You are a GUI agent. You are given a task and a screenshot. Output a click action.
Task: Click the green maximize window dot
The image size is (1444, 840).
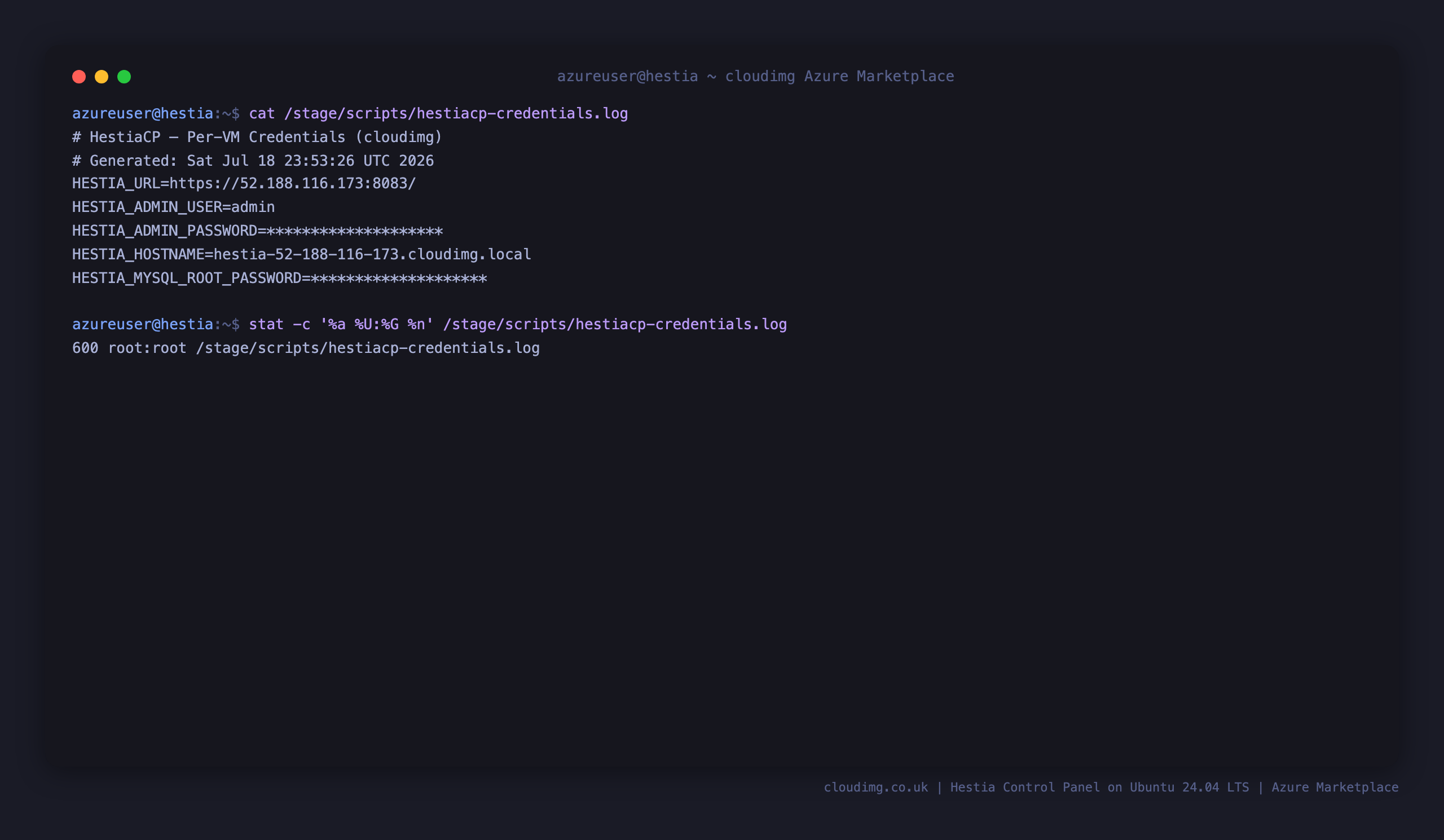[124, 77]
